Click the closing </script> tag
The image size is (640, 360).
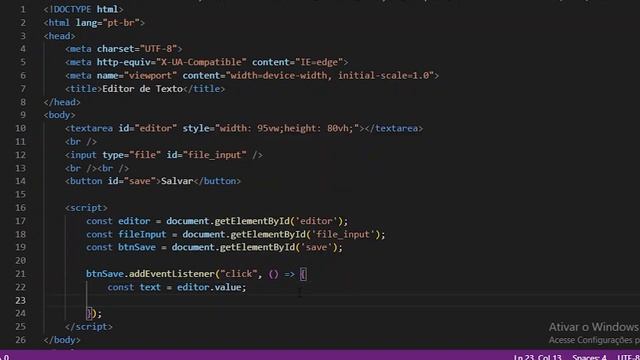click(x=89, y=327)
